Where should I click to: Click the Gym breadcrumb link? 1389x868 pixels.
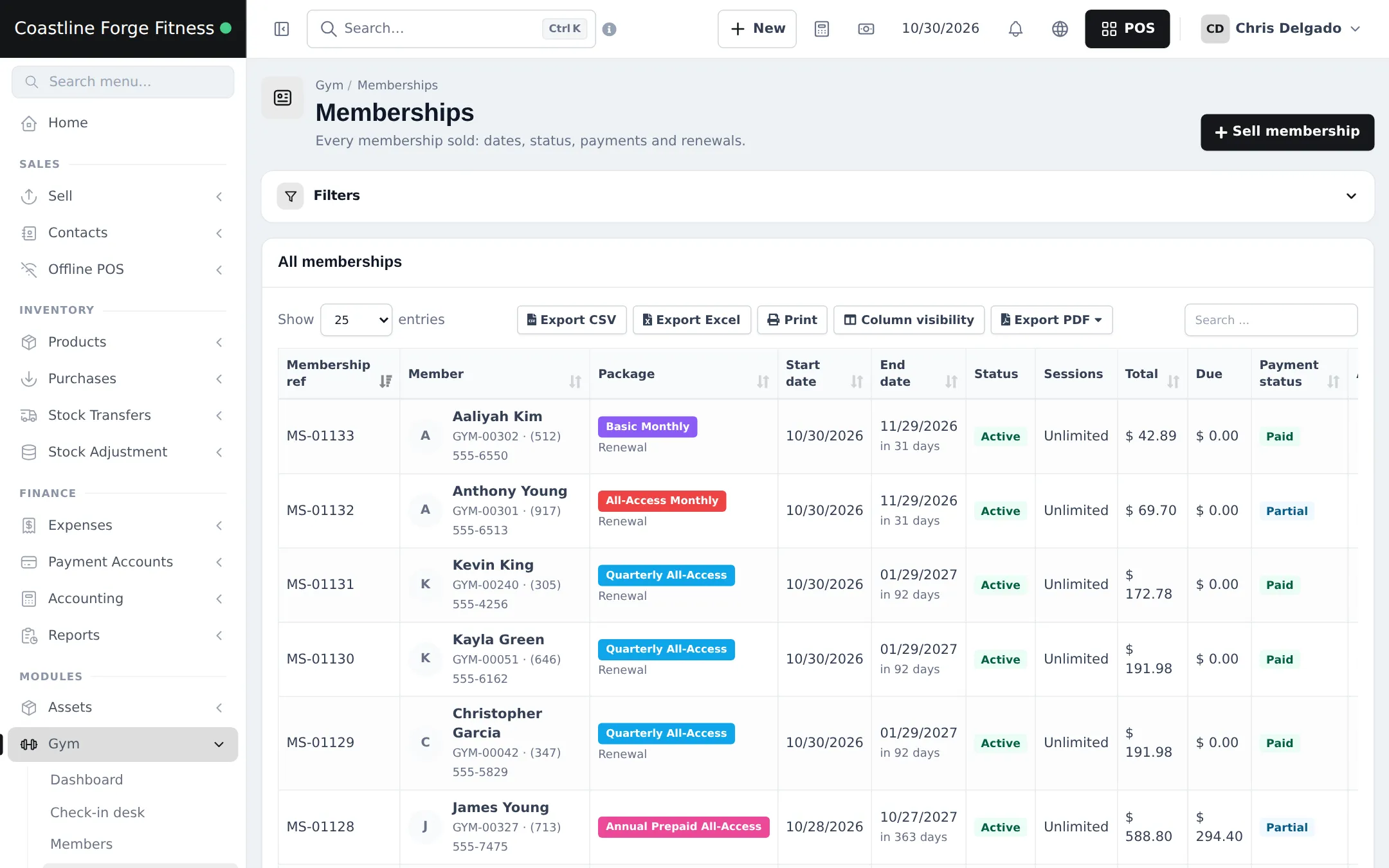[x=329, y=86]
